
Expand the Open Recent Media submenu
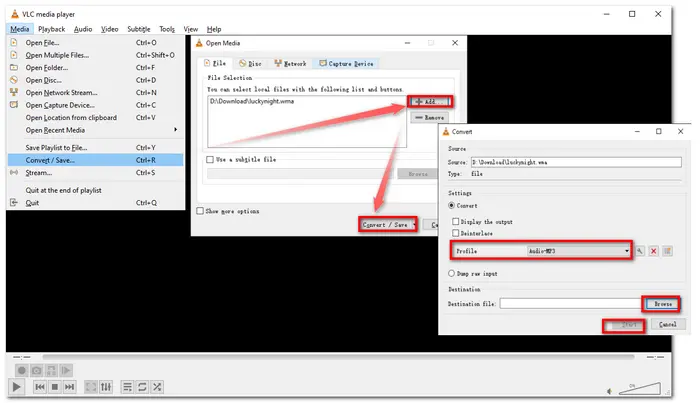(96, 130)
